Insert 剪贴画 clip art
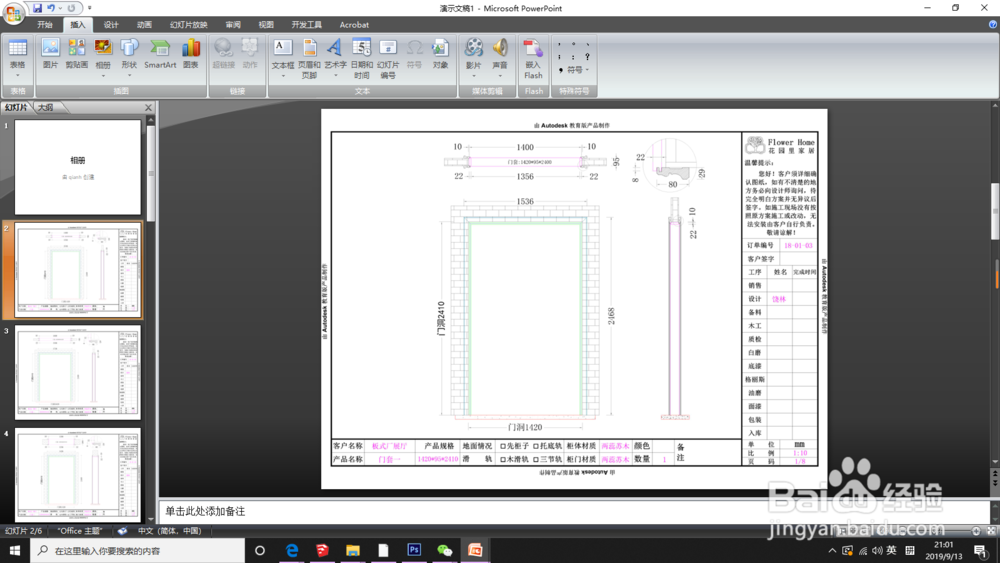 tap(77, 54)
